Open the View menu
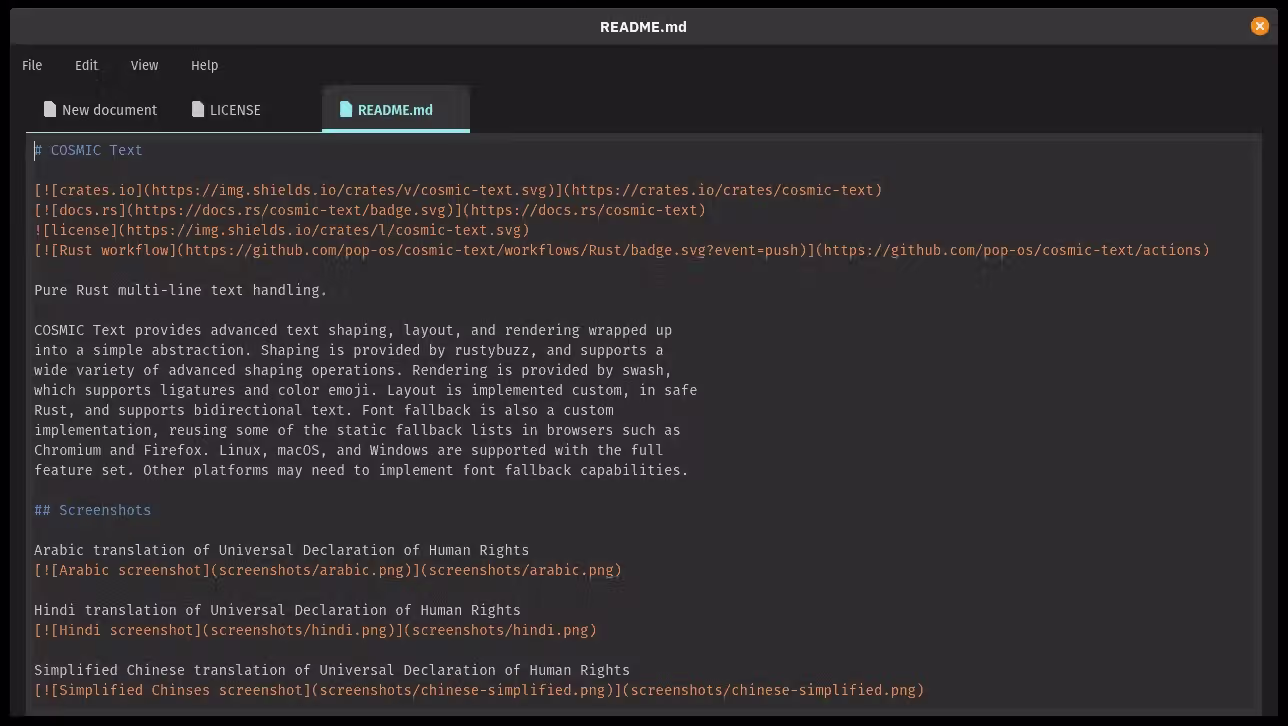Screen dimensions: 1288x726 click(144, 65)
